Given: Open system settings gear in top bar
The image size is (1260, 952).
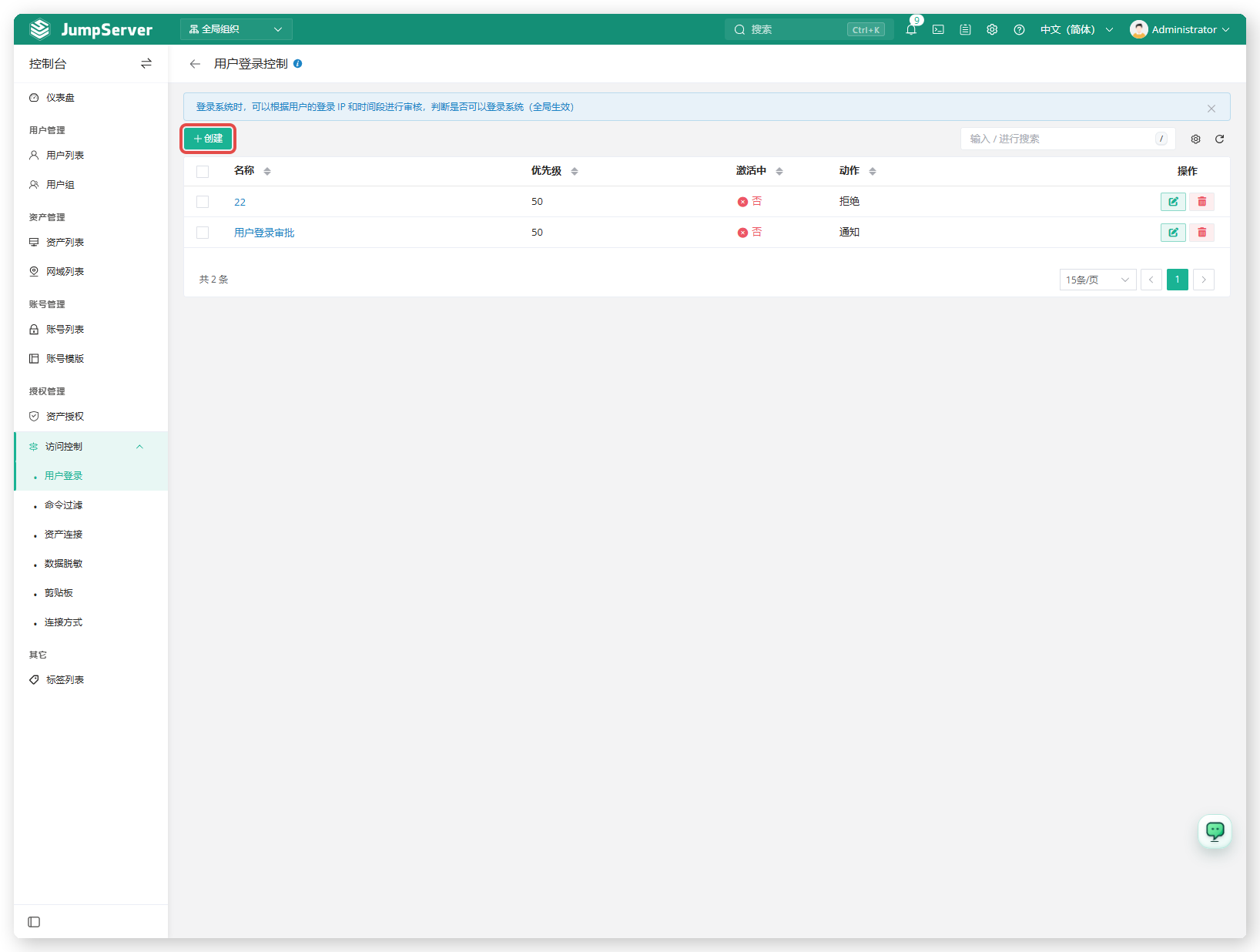Looking at the screenshot, I should (992, 29).
